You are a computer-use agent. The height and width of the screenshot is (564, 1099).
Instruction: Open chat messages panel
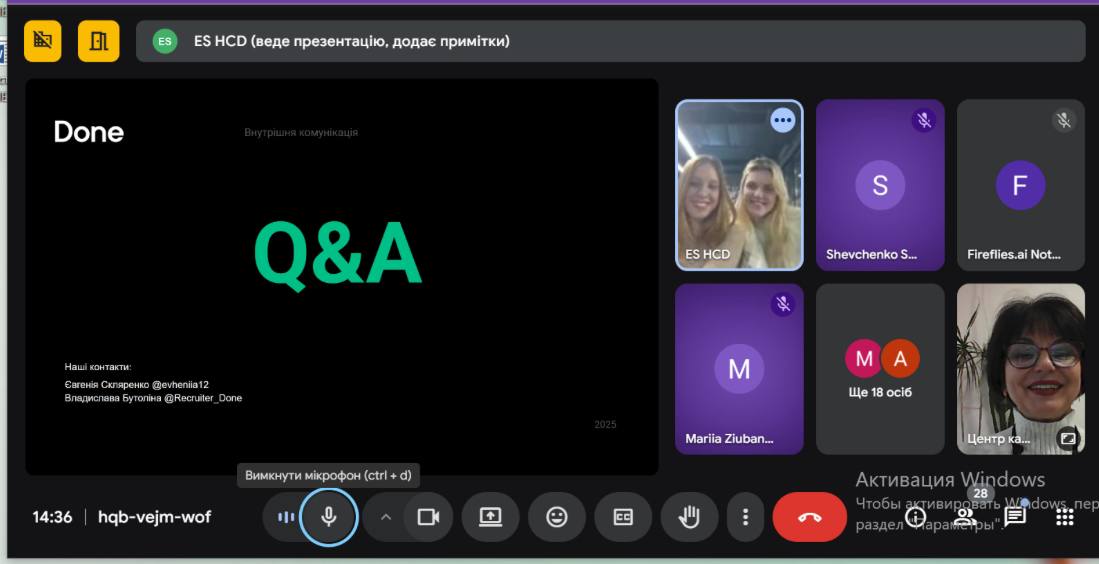(x=1015, y=517)
